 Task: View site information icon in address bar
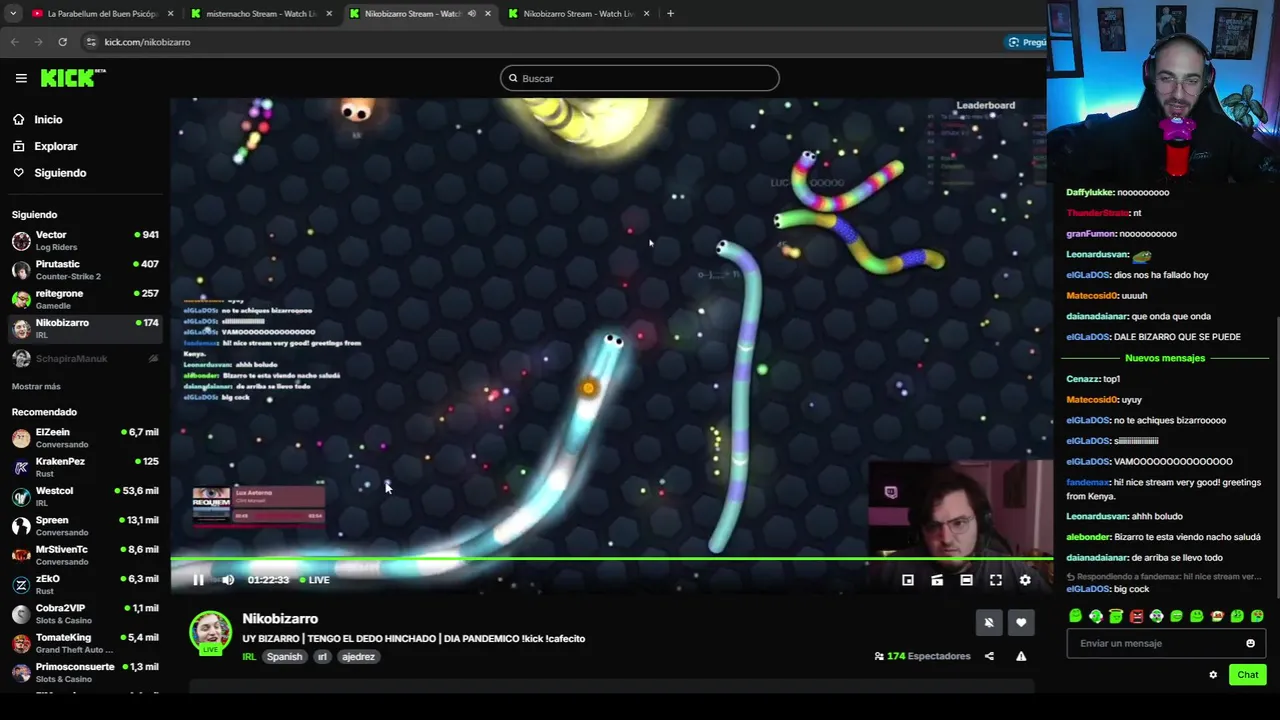91,42
